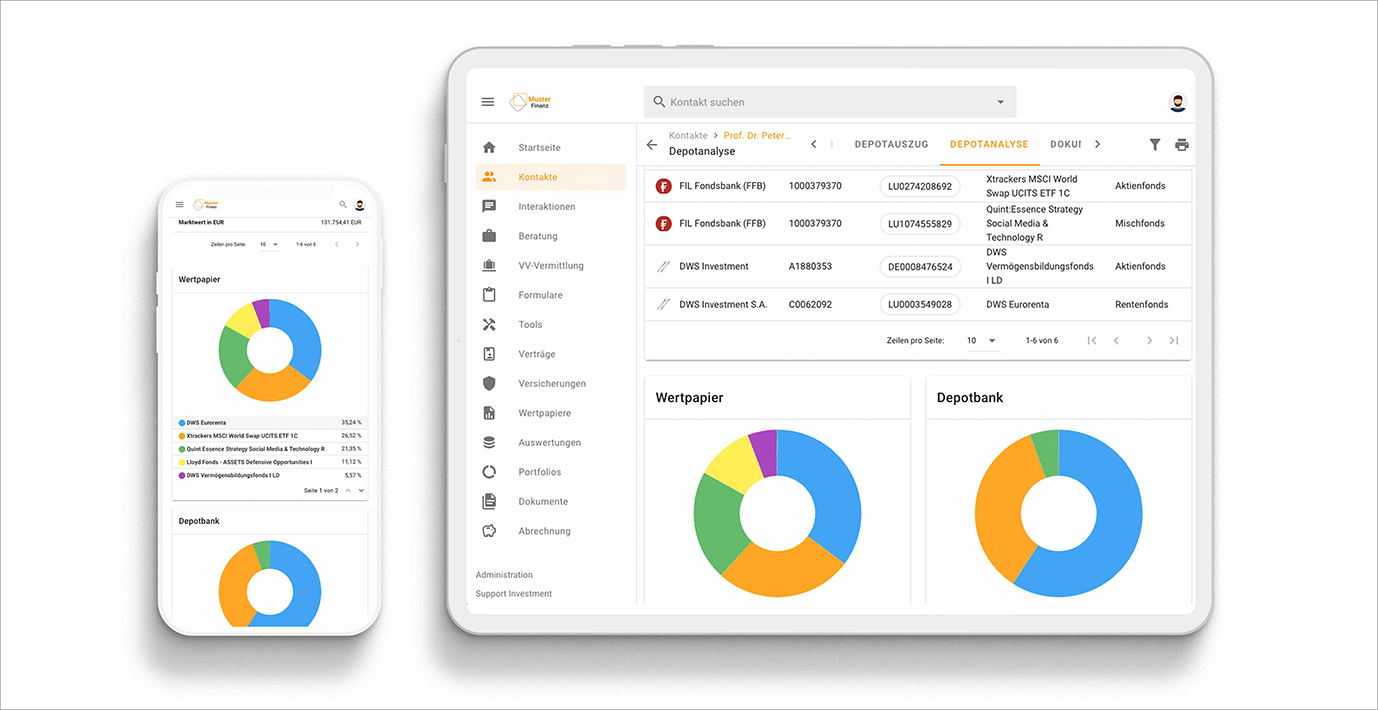Click the print icon

1182,144
